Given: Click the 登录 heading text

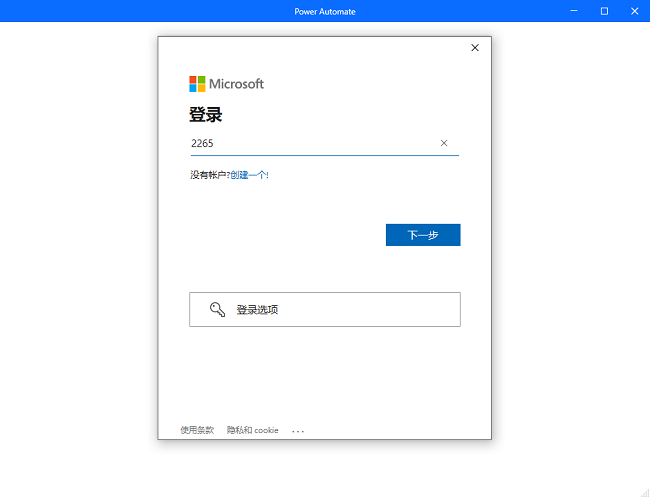Looking at the screenshot, I should (206, 114).
